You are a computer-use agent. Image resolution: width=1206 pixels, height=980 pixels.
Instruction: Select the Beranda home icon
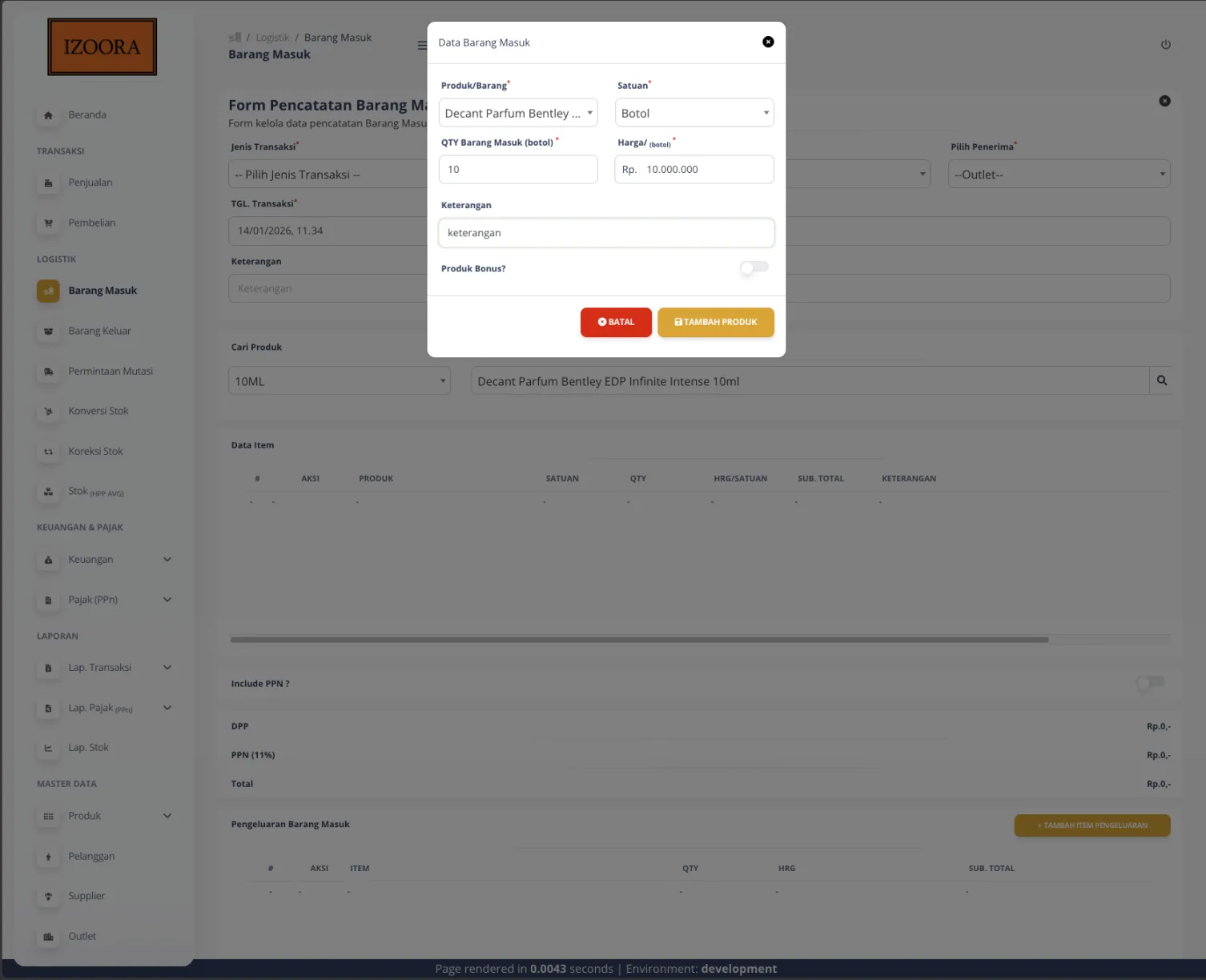[48, 114]
